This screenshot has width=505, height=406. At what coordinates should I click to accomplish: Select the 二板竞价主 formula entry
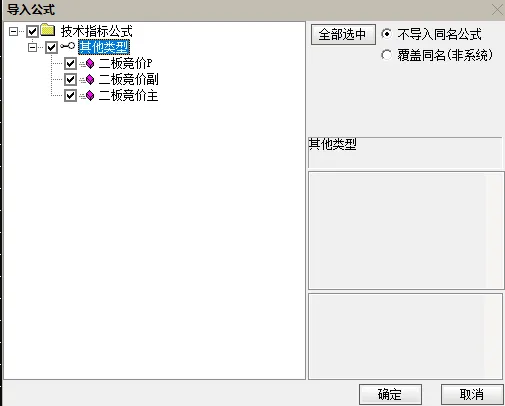tap(128, 96)
